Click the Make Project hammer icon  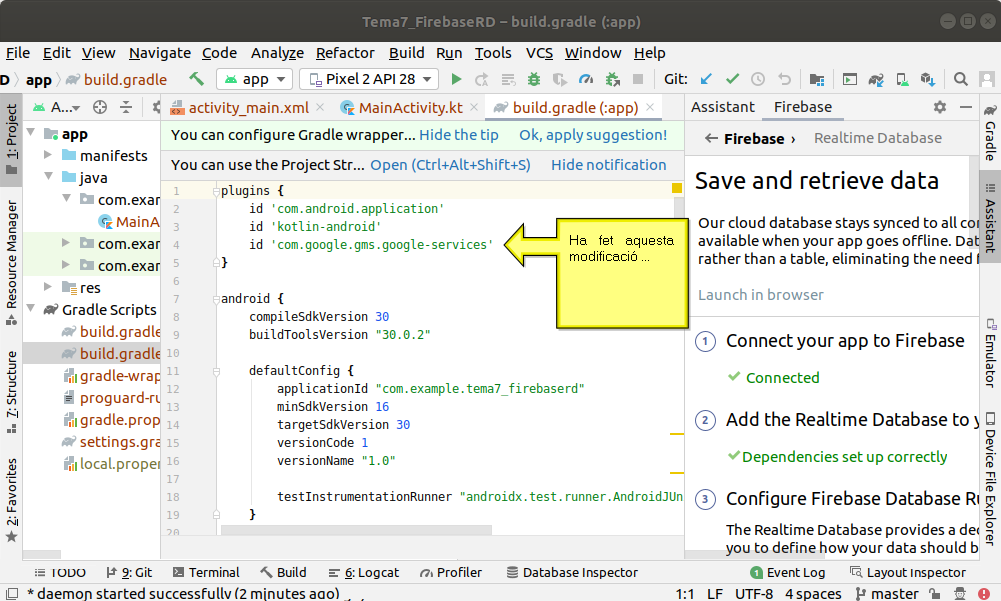point(196,79)
